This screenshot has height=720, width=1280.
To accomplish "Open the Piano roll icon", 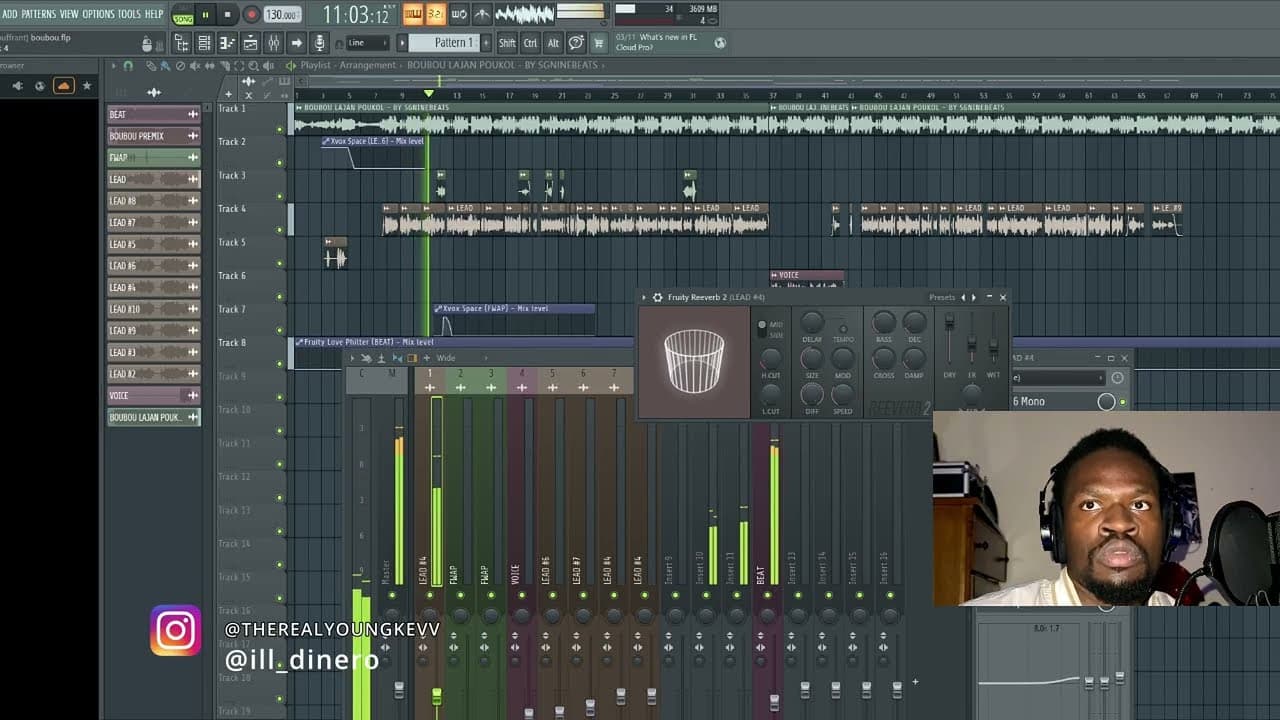I will 227,43.
